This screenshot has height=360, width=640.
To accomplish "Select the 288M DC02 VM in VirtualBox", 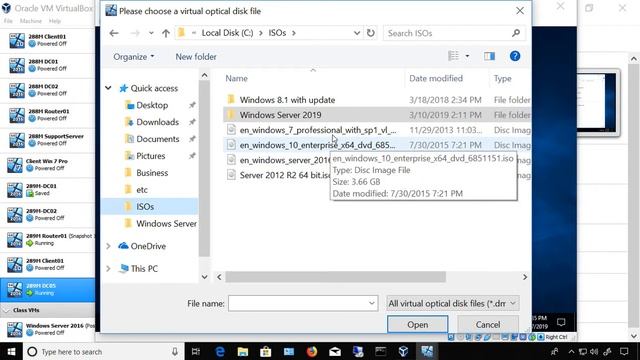I will [47, 90].
